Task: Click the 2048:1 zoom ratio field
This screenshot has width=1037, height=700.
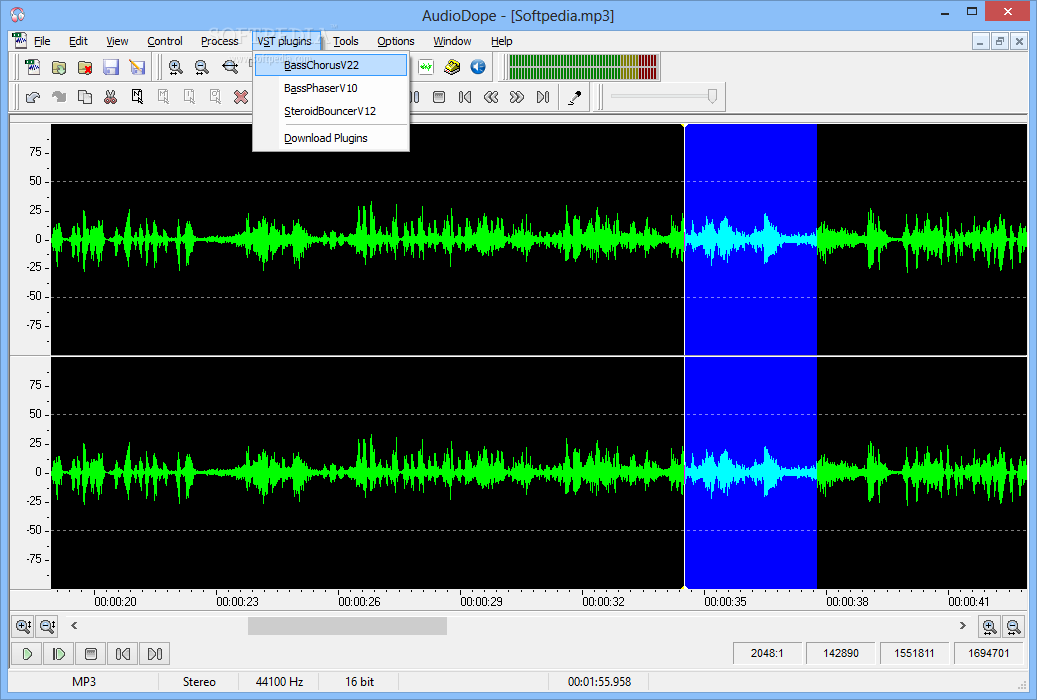Action: pyautogui.click(x=767, y=653)
